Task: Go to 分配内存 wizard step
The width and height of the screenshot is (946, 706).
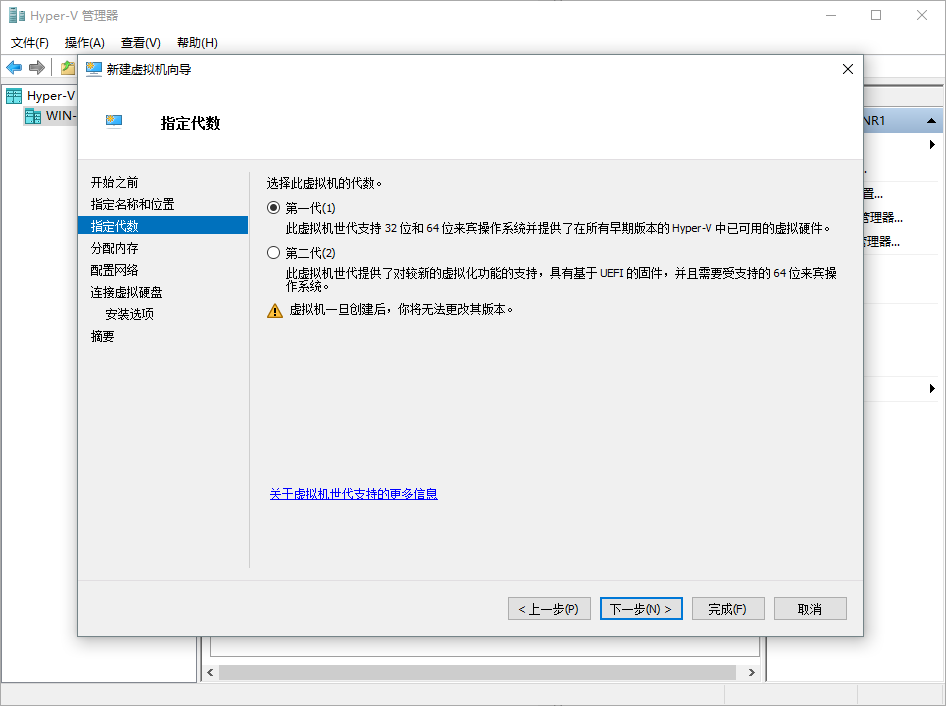Action: tap(115, 248)
